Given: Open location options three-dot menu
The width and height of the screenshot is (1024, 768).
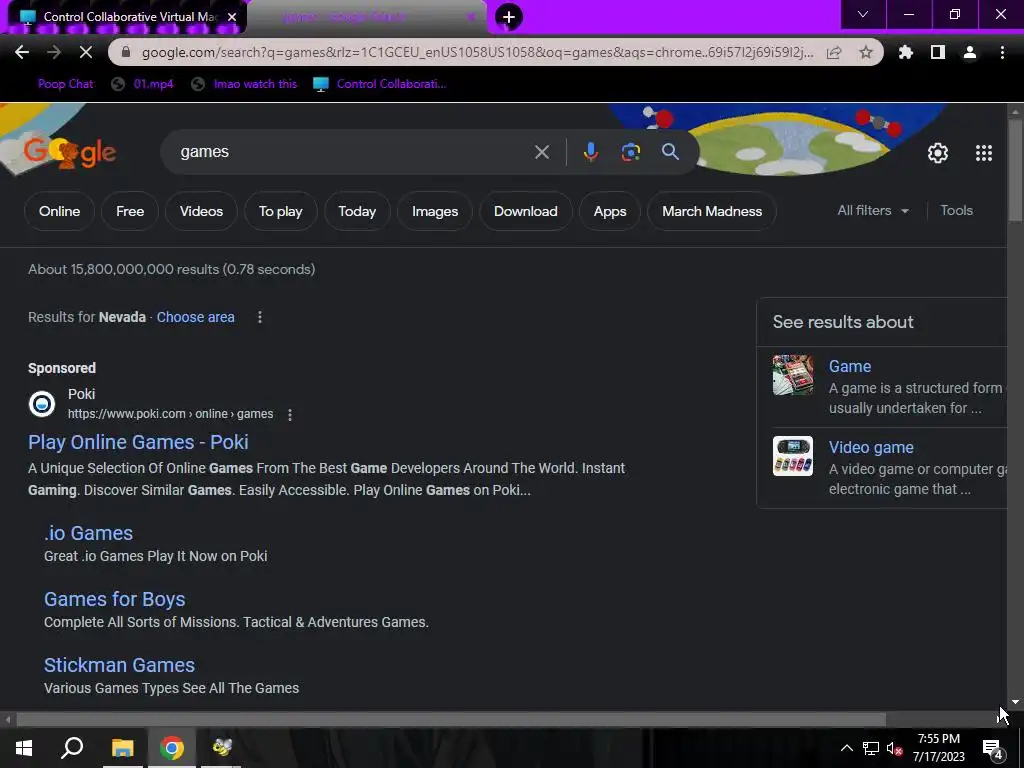Looking at the screenshot, I should click(260, 317).
